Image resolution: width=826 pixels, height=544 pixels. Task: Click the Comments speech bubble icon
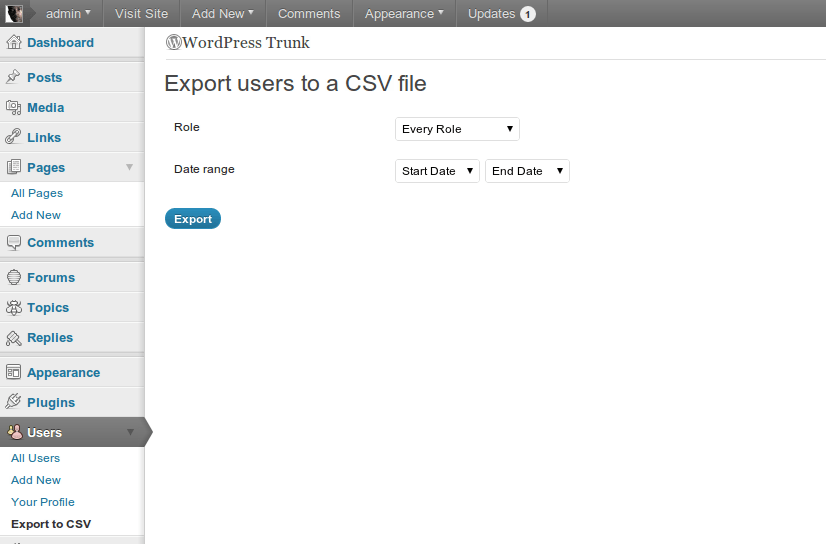(x=14, y=243)
